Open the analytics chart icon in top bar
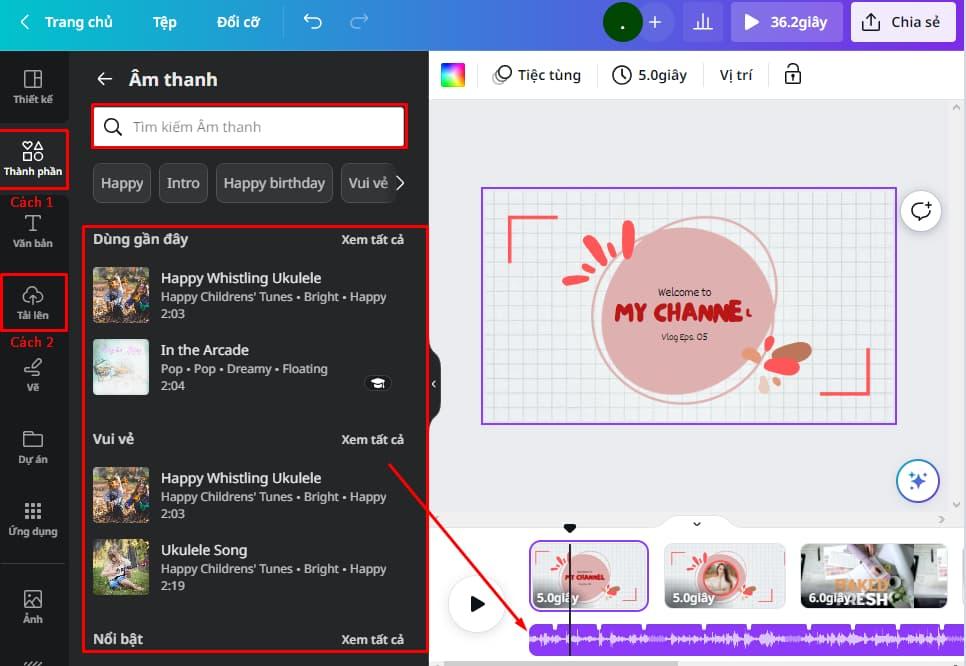The width and height of the screenshot is (966, 666). click(x=702, y=21)
